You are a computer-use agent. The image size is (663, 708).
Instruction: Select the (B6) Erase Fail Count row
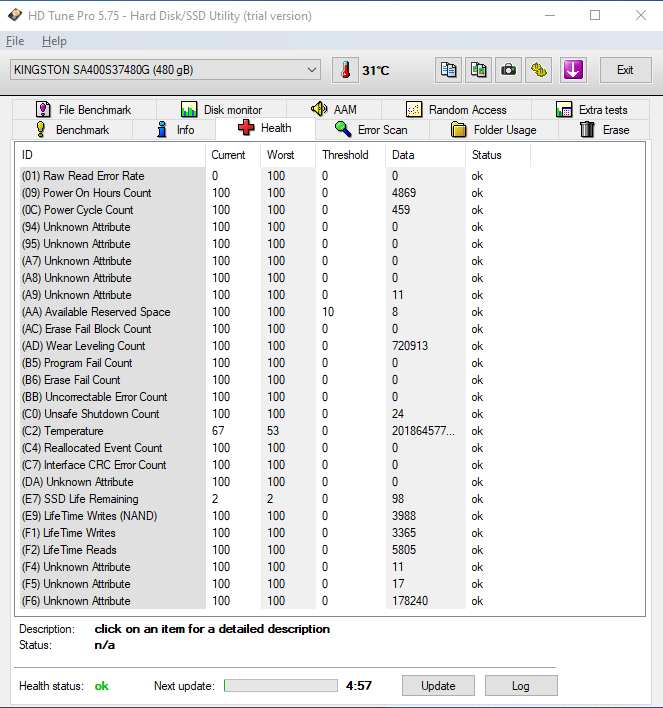275,380
